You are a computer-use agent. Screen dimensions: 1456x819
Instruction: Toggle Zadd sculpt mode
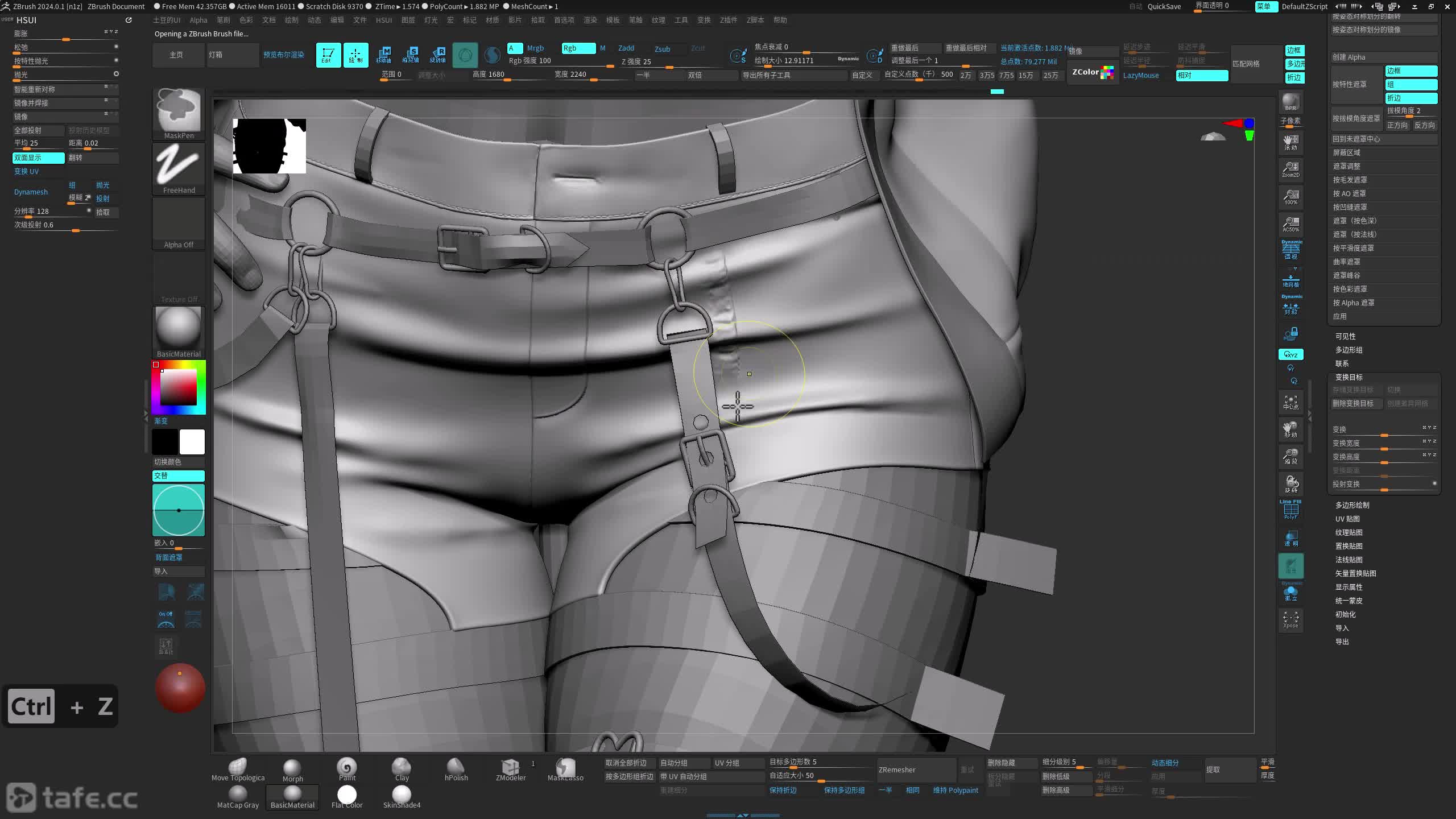click(626, 48)
